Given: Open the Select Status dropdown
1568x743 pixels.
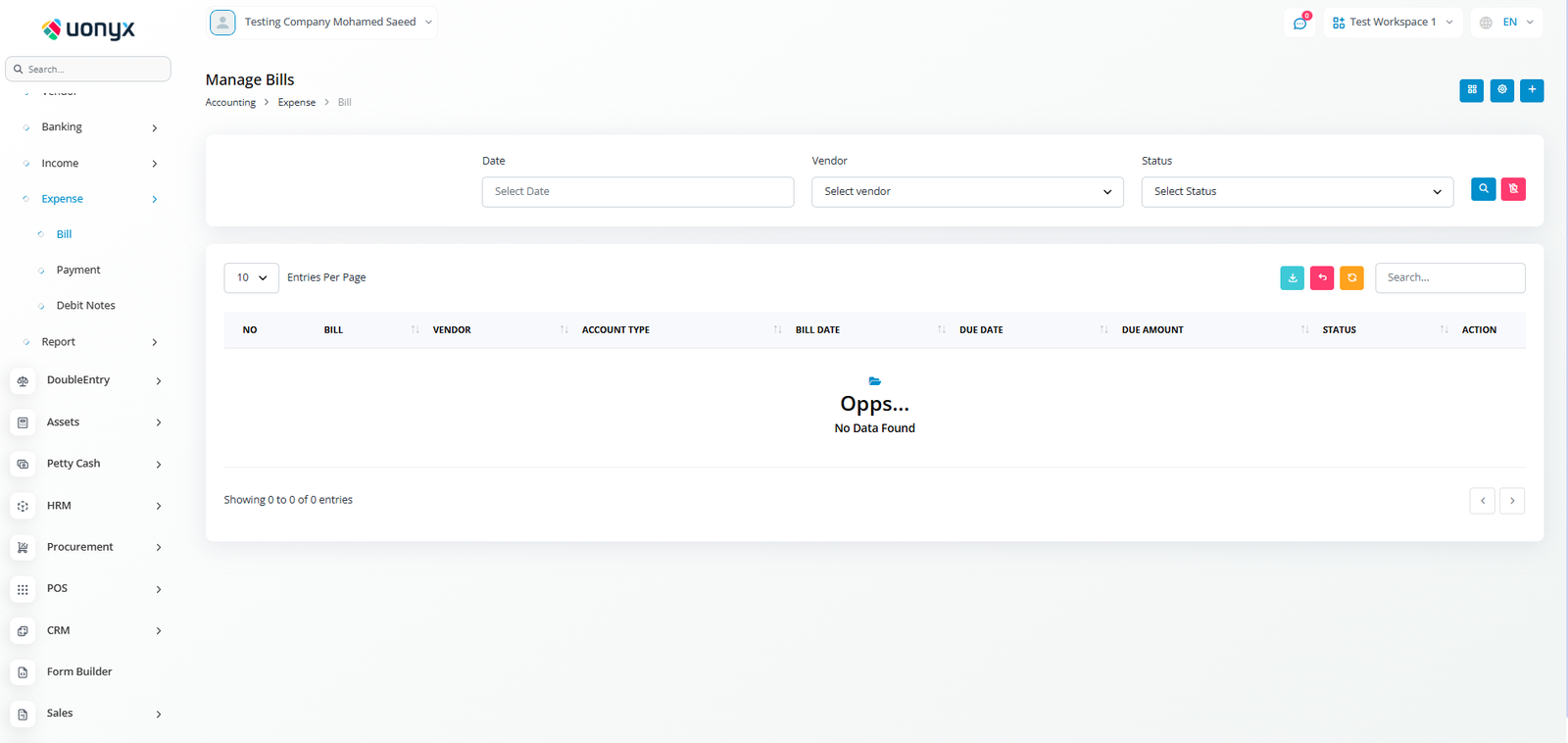Looking at the screenshot, I should 1297,192.
